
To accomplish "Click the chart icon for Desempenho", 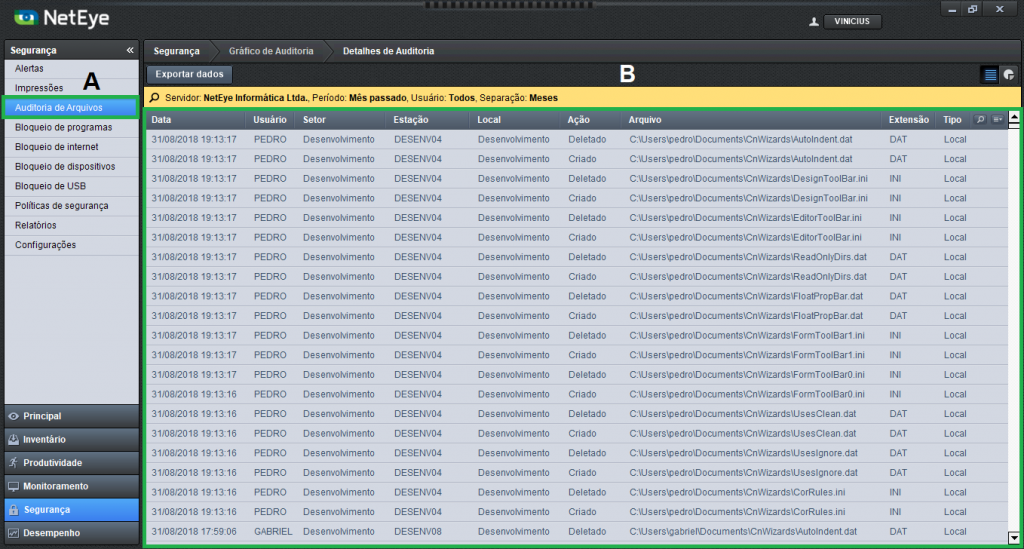I will [13, 533].
